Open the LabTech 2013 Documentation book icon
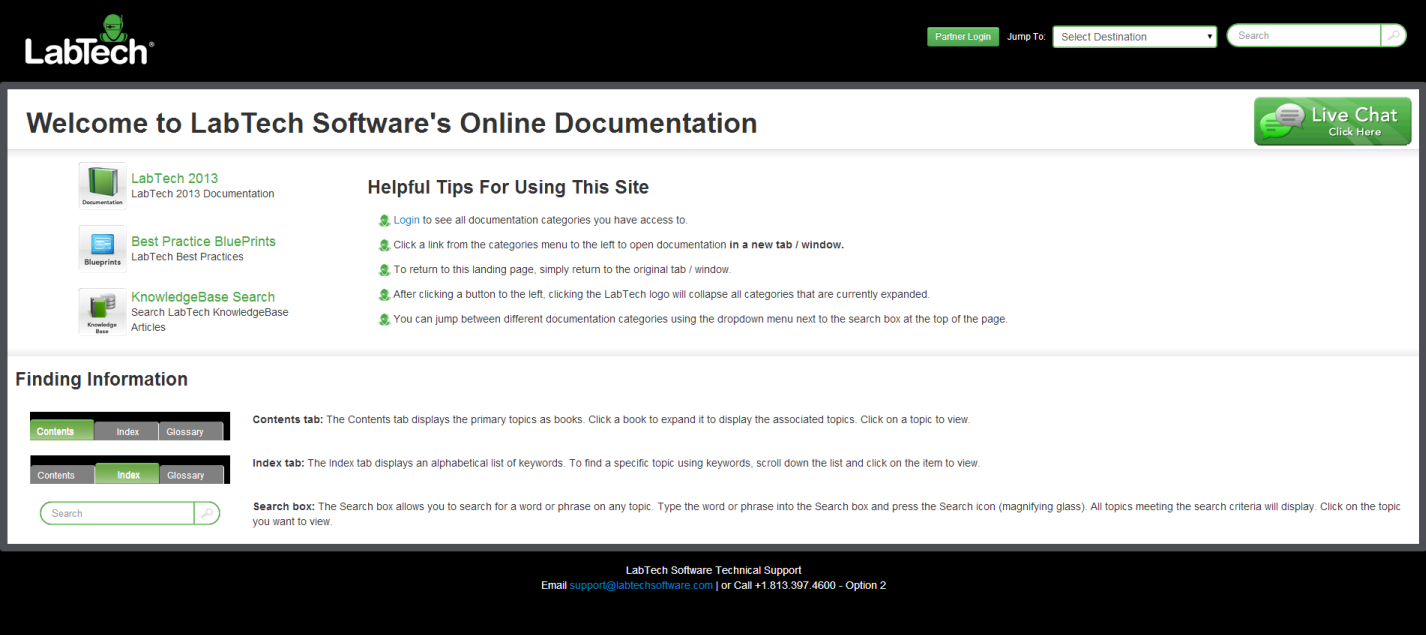The width and height of the screenshot is (1426, 635). [x=102, y=185]
